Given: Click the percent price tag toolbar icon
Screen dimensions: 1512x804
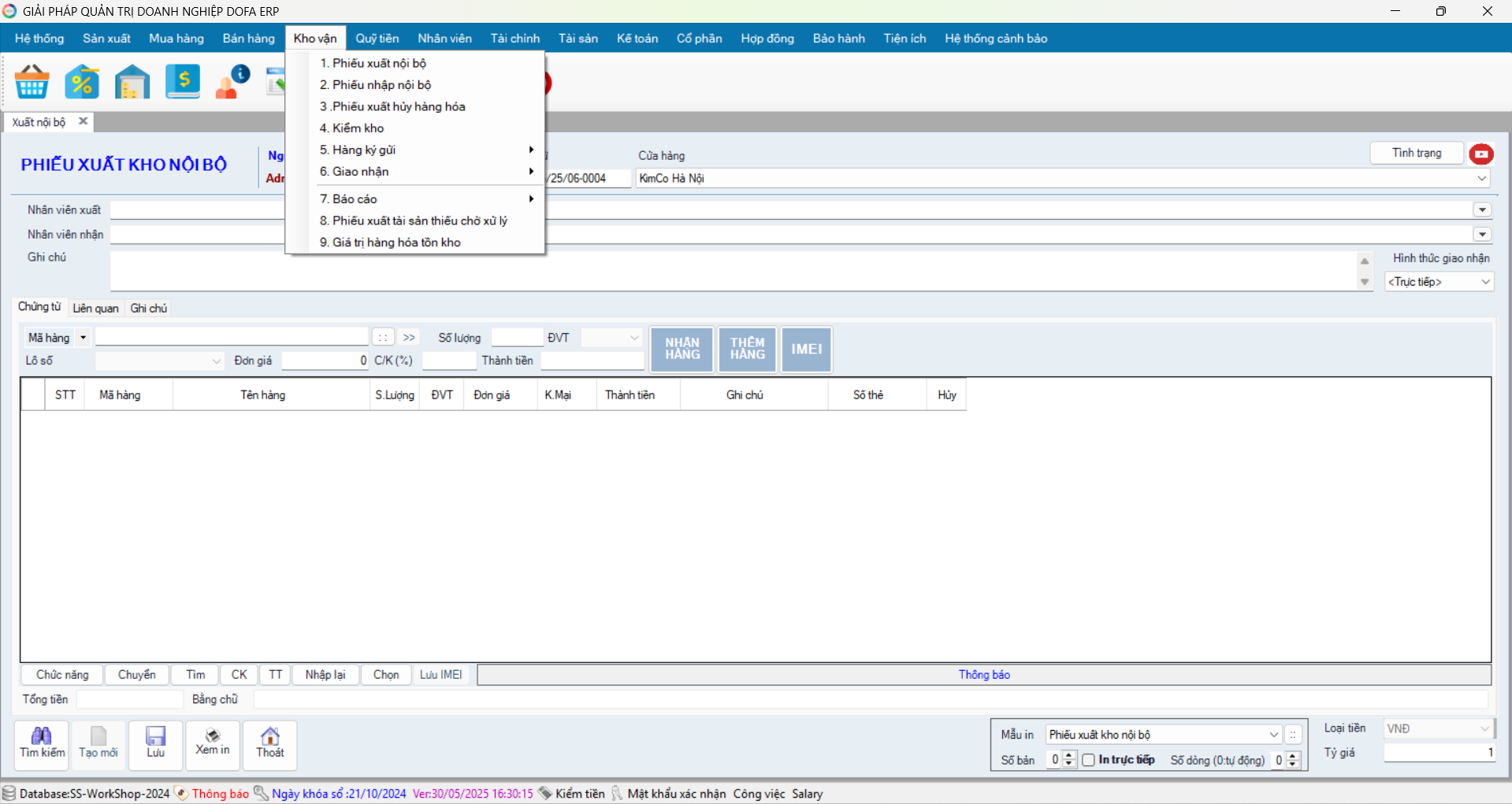Looking at the screenshot, I should point(82,82).
